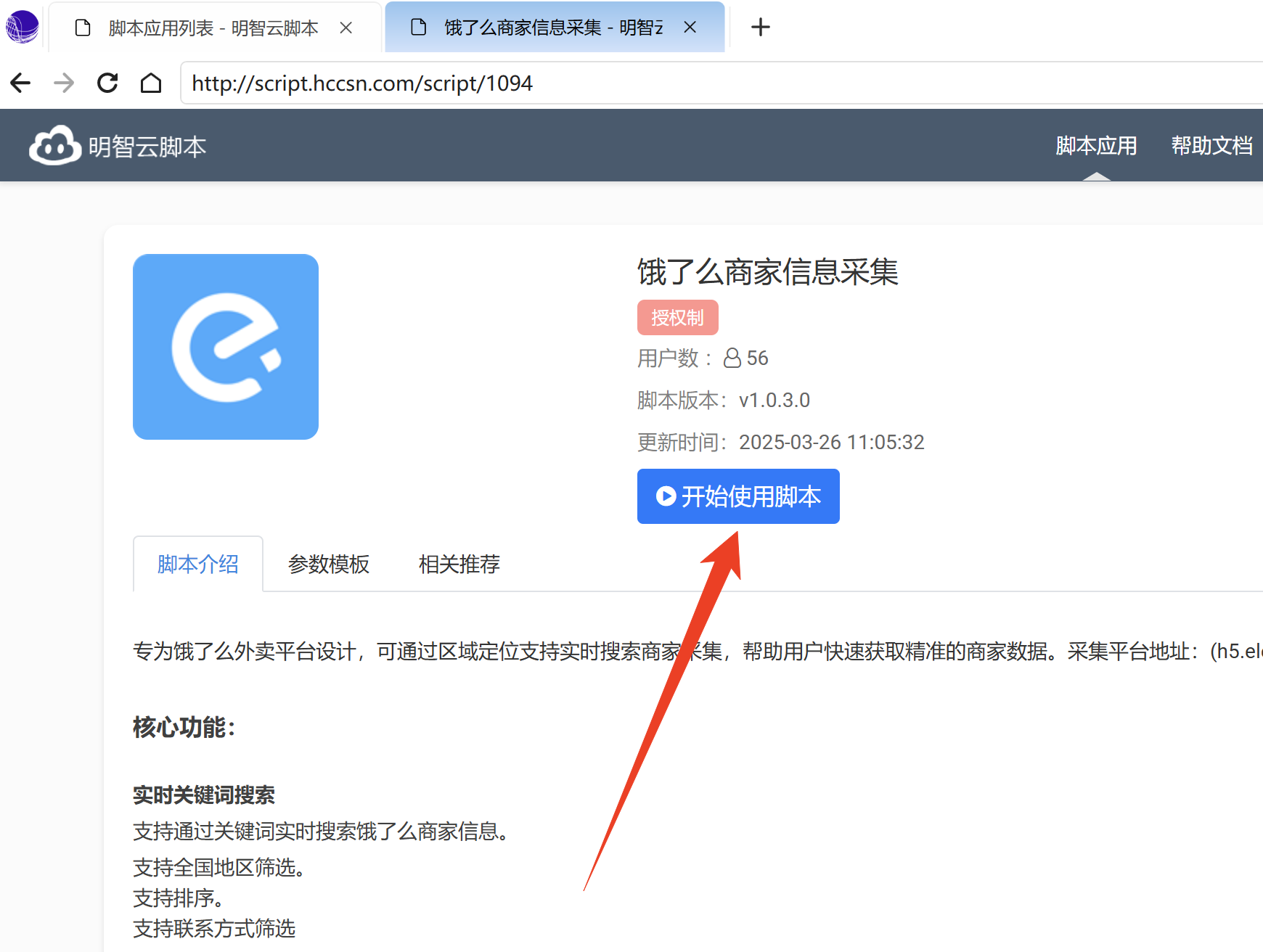The height and width of the screenshot is (952, 1263).
Task: Close the 饿了么商家信息采集 tab
Action: [690, 28]
